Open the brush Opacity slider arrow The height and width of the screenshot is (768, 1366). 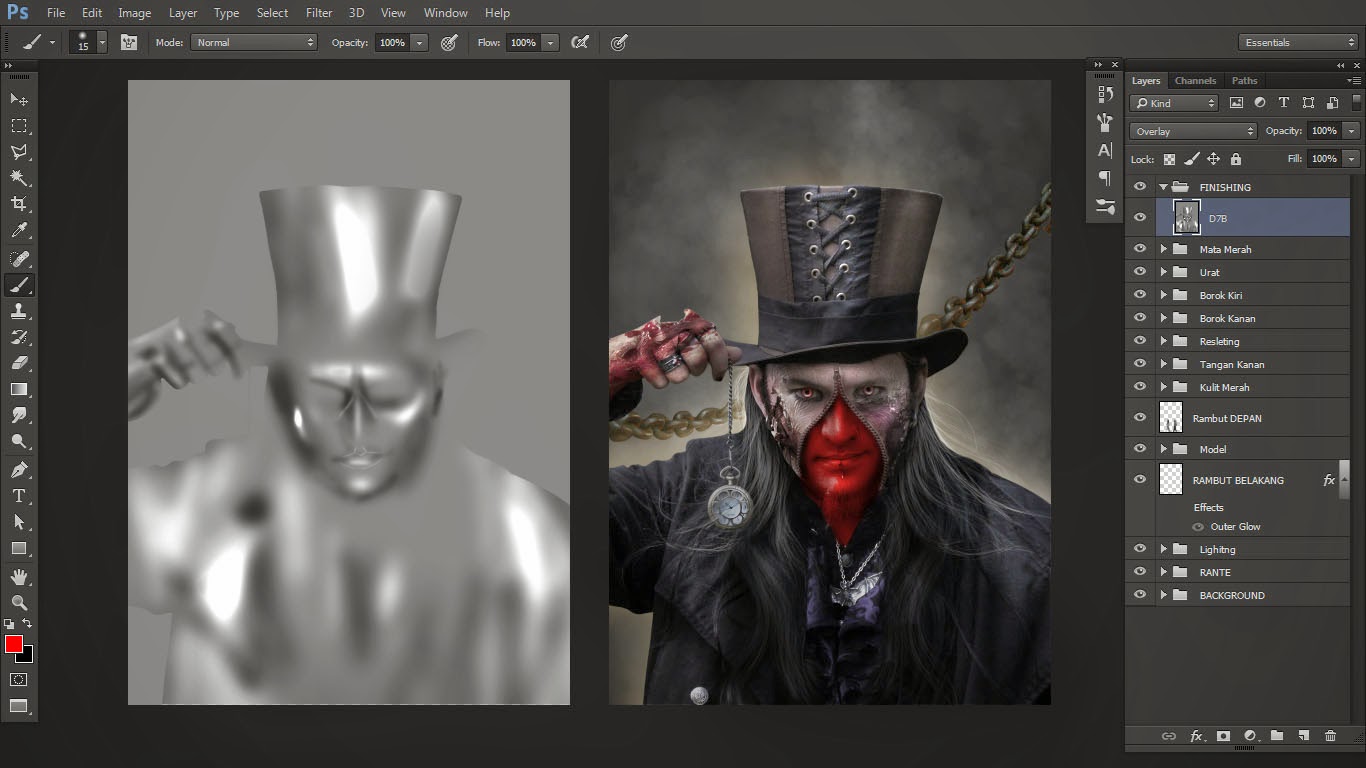pyautogui.click(x=420, y=43)
